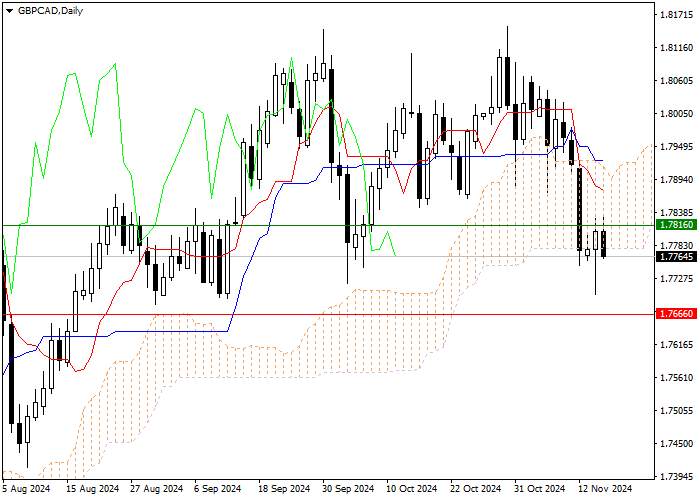Click the 27 Aug 2024 date label

click(x=157, y=489)
